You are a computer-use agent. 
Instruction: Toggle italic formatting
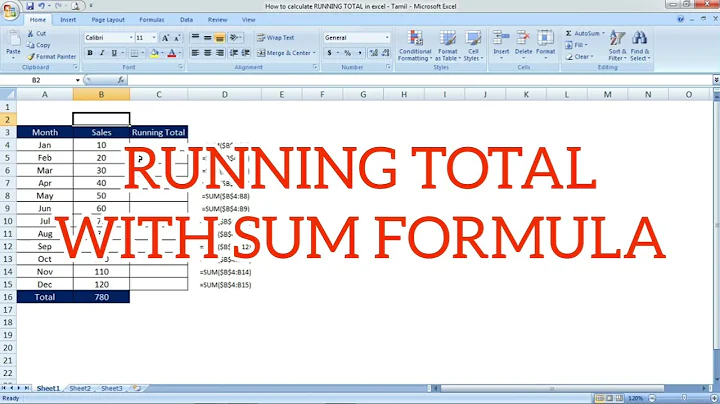[x=102, y=53]
